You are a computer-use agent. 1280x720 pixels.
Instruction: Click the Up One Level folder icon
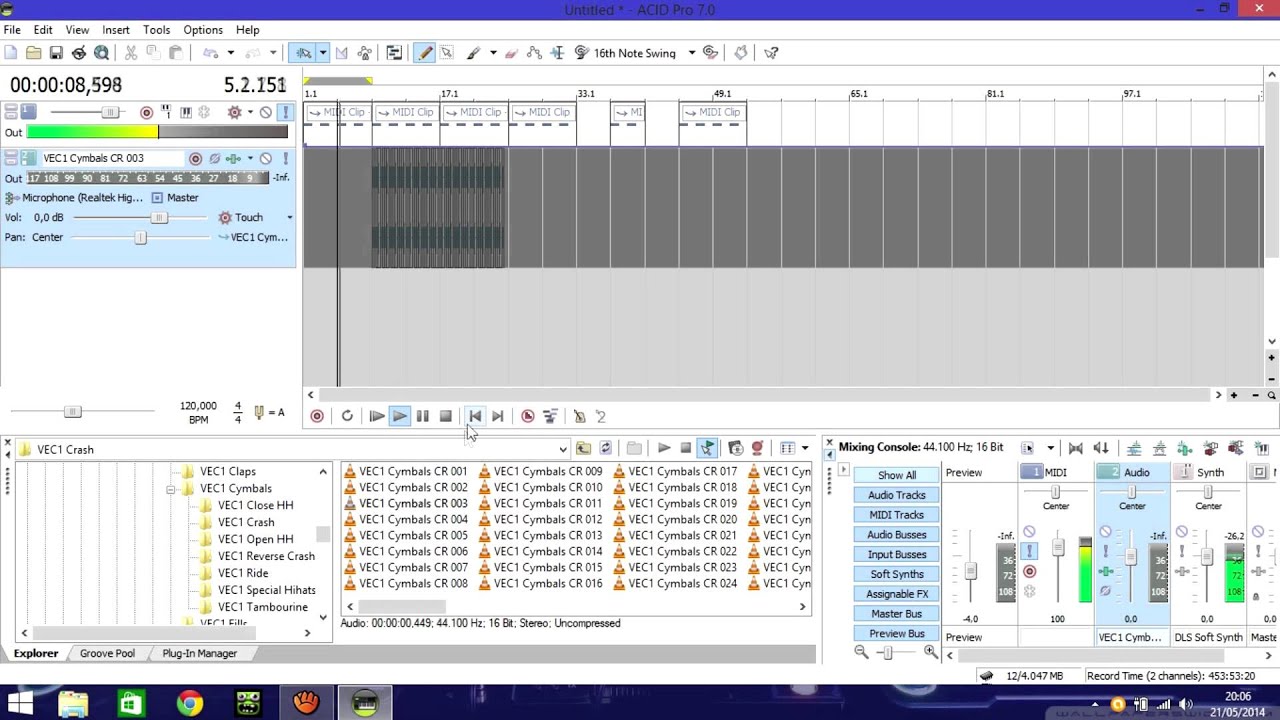click(583, 448)
